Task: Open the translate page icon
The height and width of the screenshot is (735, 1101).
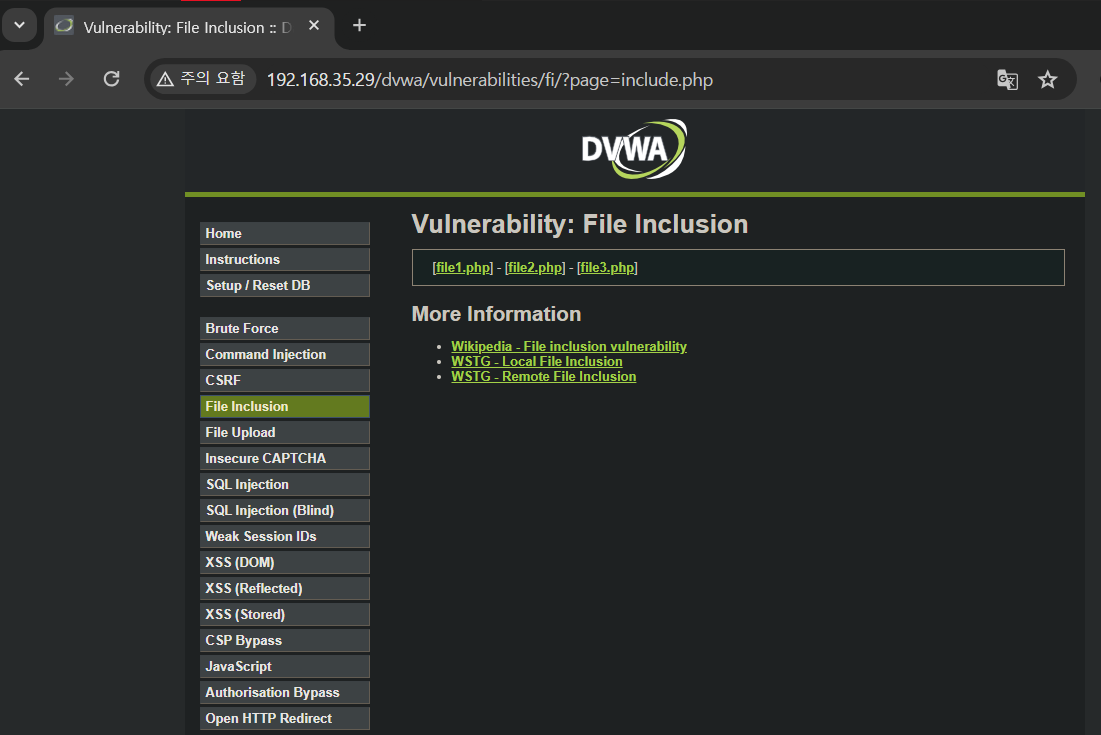Action: (1007, 79)
